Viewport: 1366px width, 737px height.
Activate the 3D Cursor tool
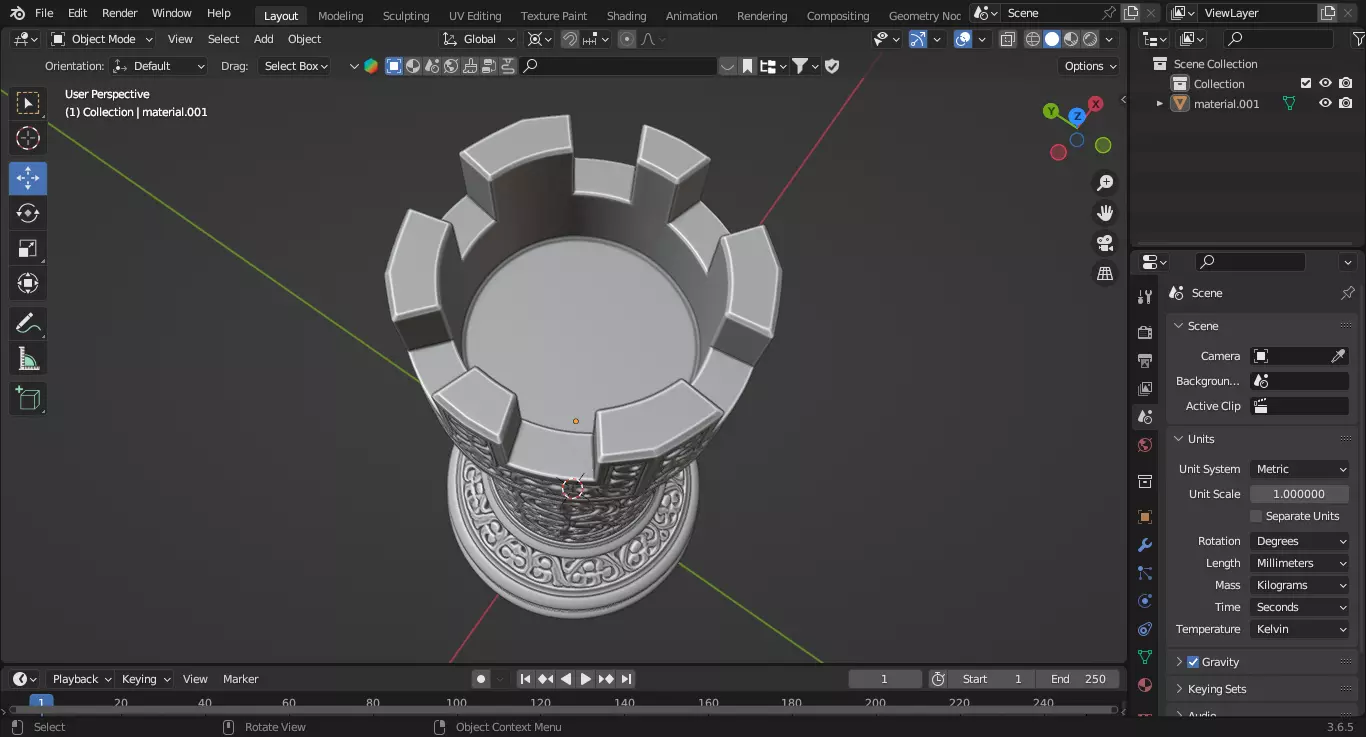pos(28,138)
